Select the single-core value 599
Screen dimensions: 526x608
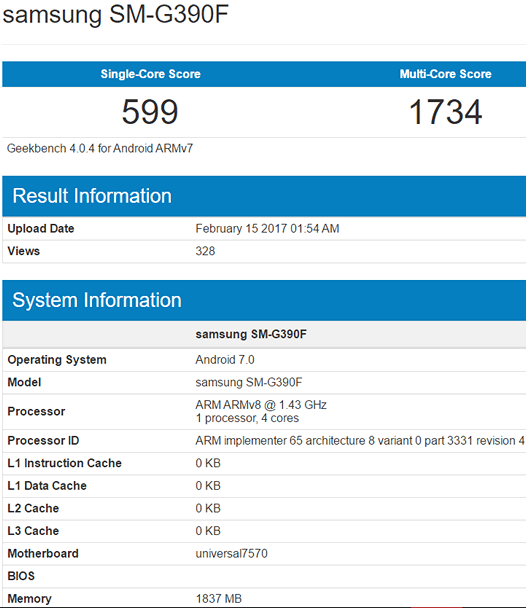(x=150, y=112)
